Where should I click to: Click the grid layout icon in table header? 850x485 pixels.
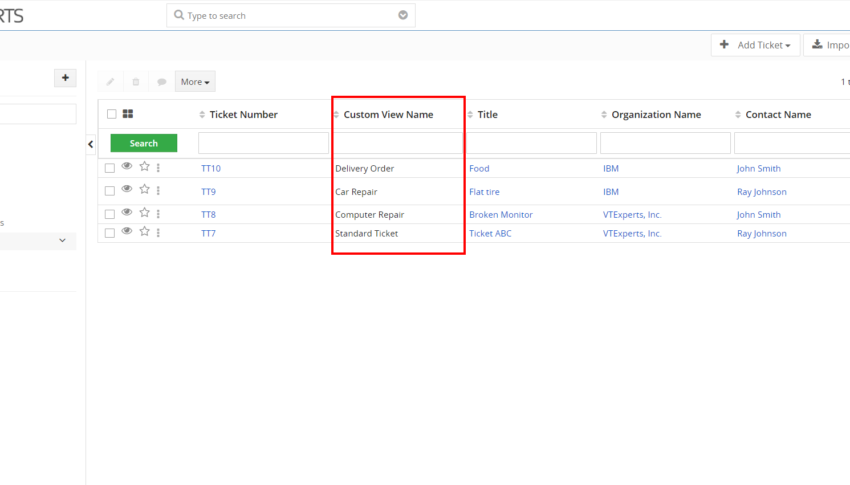point(128,114)
